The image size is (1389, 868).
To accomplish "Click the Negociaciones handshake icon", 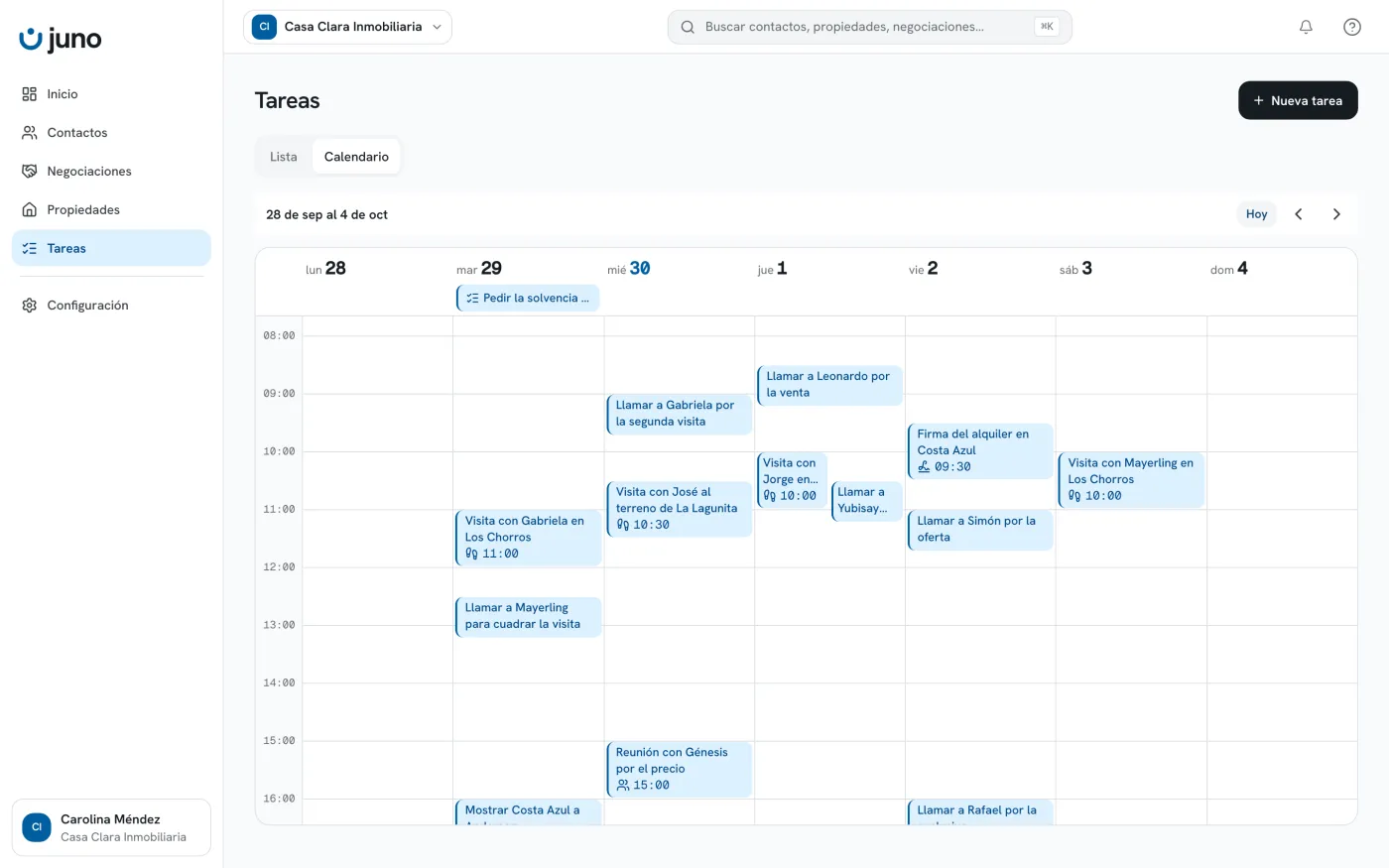I will 30,172.
